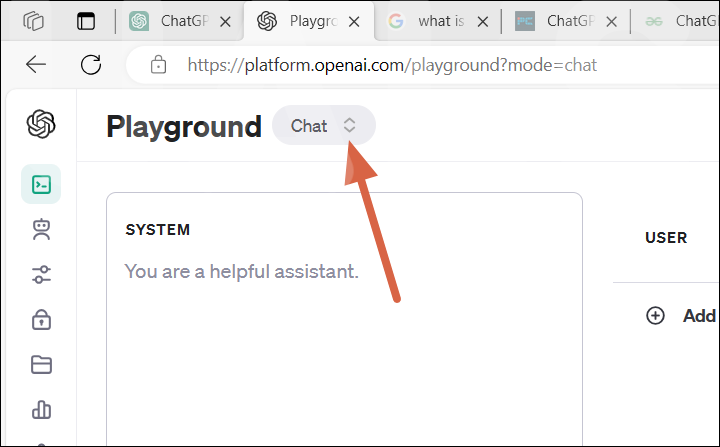Close the Playground tab
The image size is (720, 447).
(x=354, y=22)
